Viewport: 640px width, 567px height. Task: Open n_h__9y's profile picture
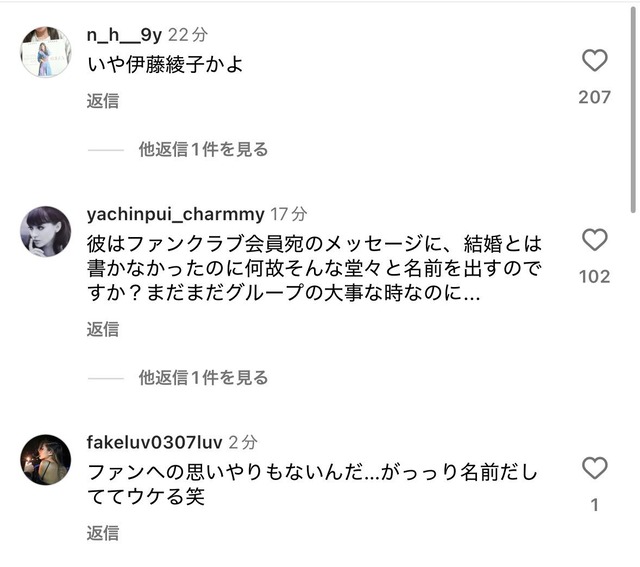(x=46, y=52)
